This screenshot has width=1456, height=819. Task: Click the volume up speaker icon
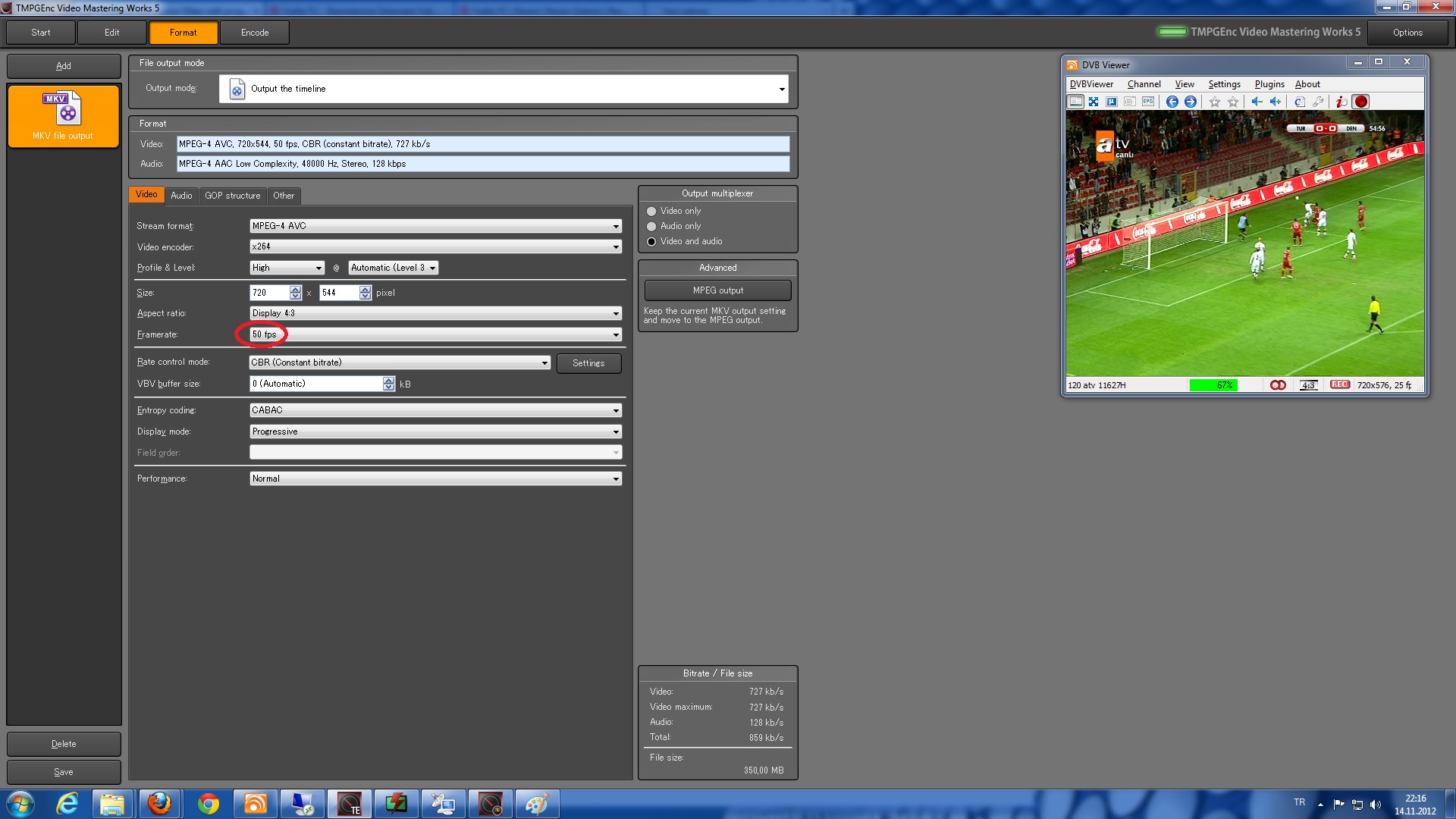(1276, 102)
